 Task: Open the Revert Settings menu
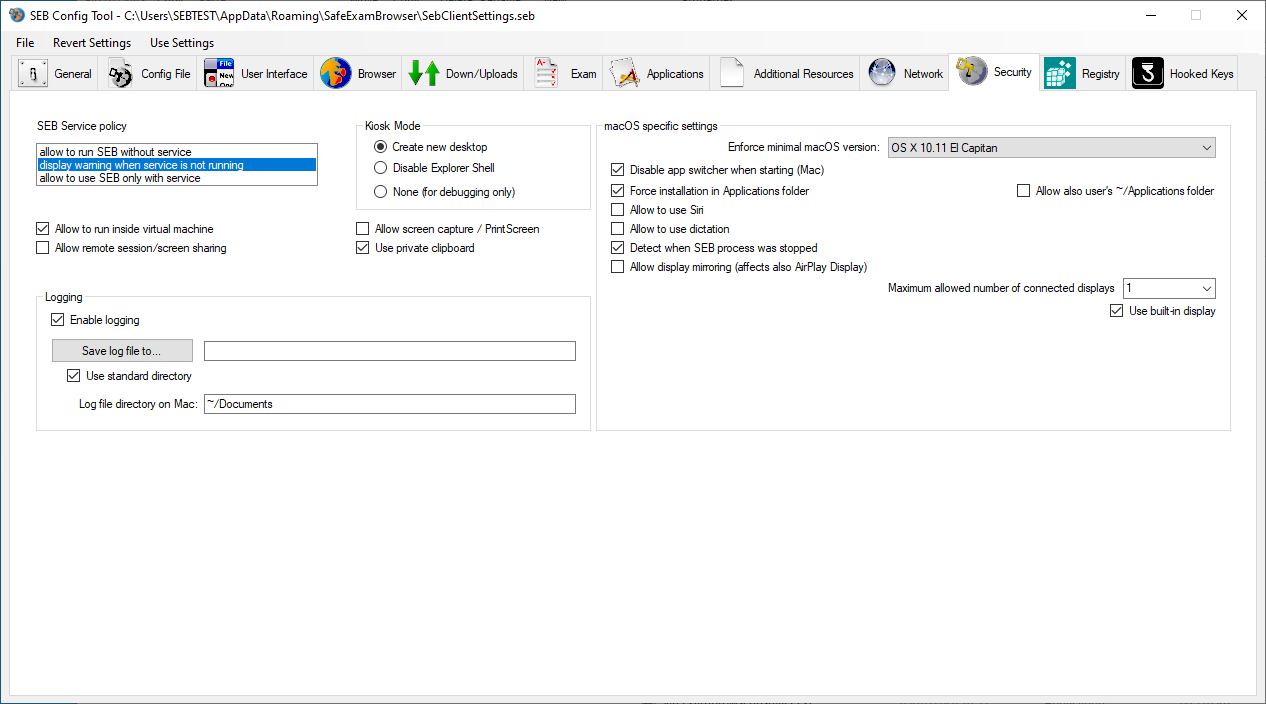(92, 43)
